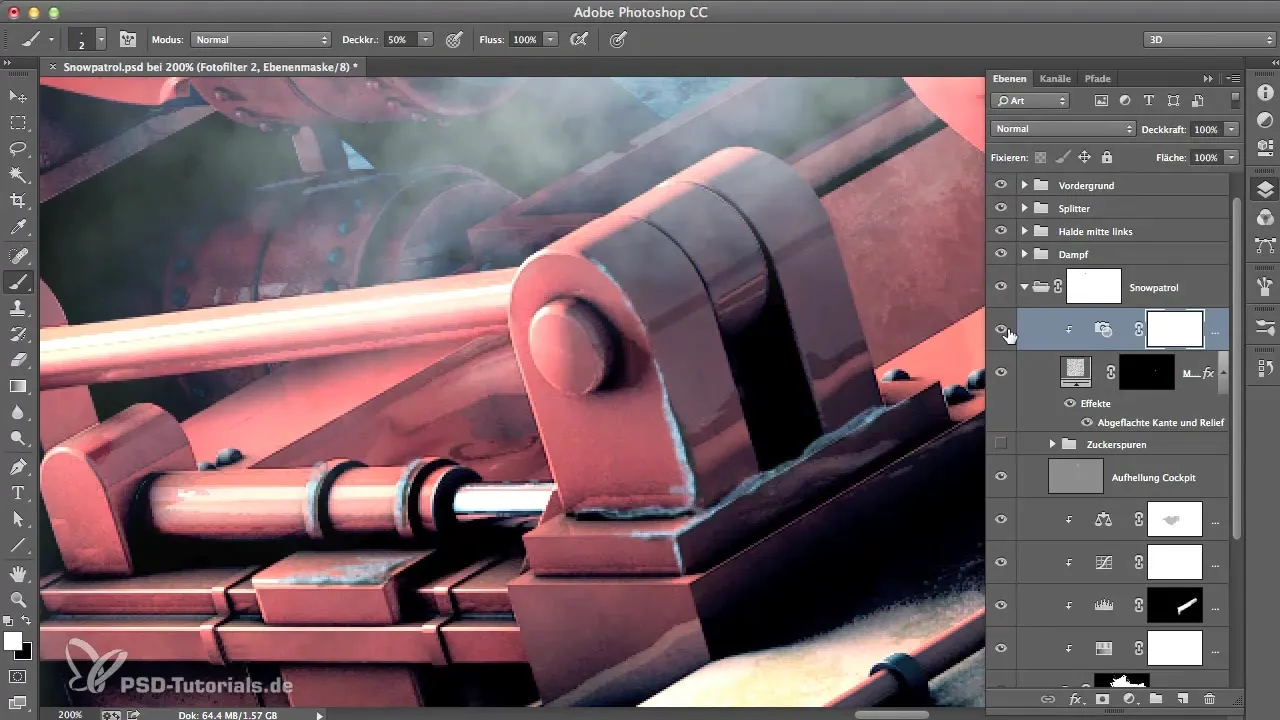The width and height of the screenshot is (1280, 720).
Task: Select the Healing Brush tool
Action: pyautogui.click(x=17, y=256)
